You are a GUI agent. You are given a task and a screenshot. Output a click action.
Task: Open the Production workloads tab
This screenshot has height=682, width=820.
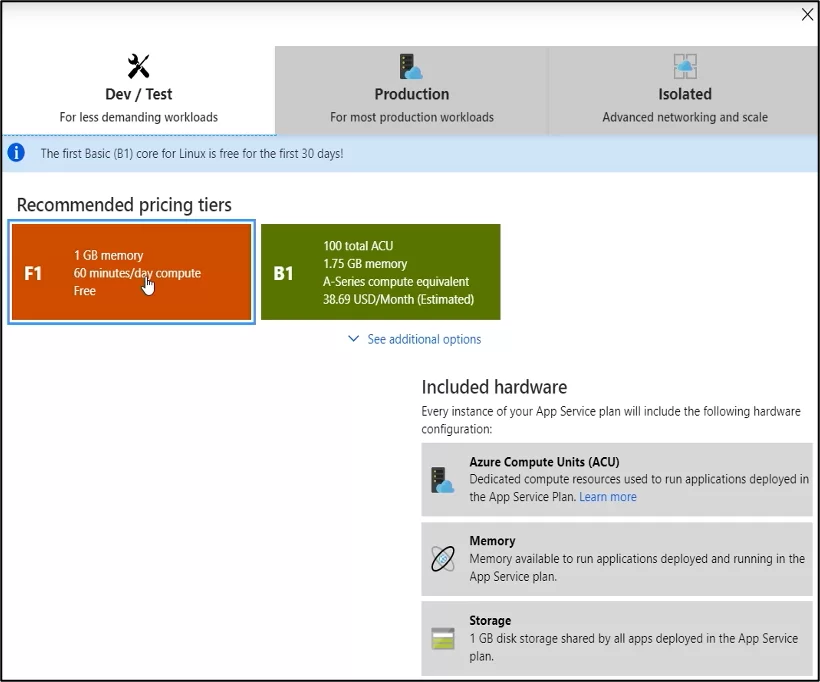tap(412, 90)
